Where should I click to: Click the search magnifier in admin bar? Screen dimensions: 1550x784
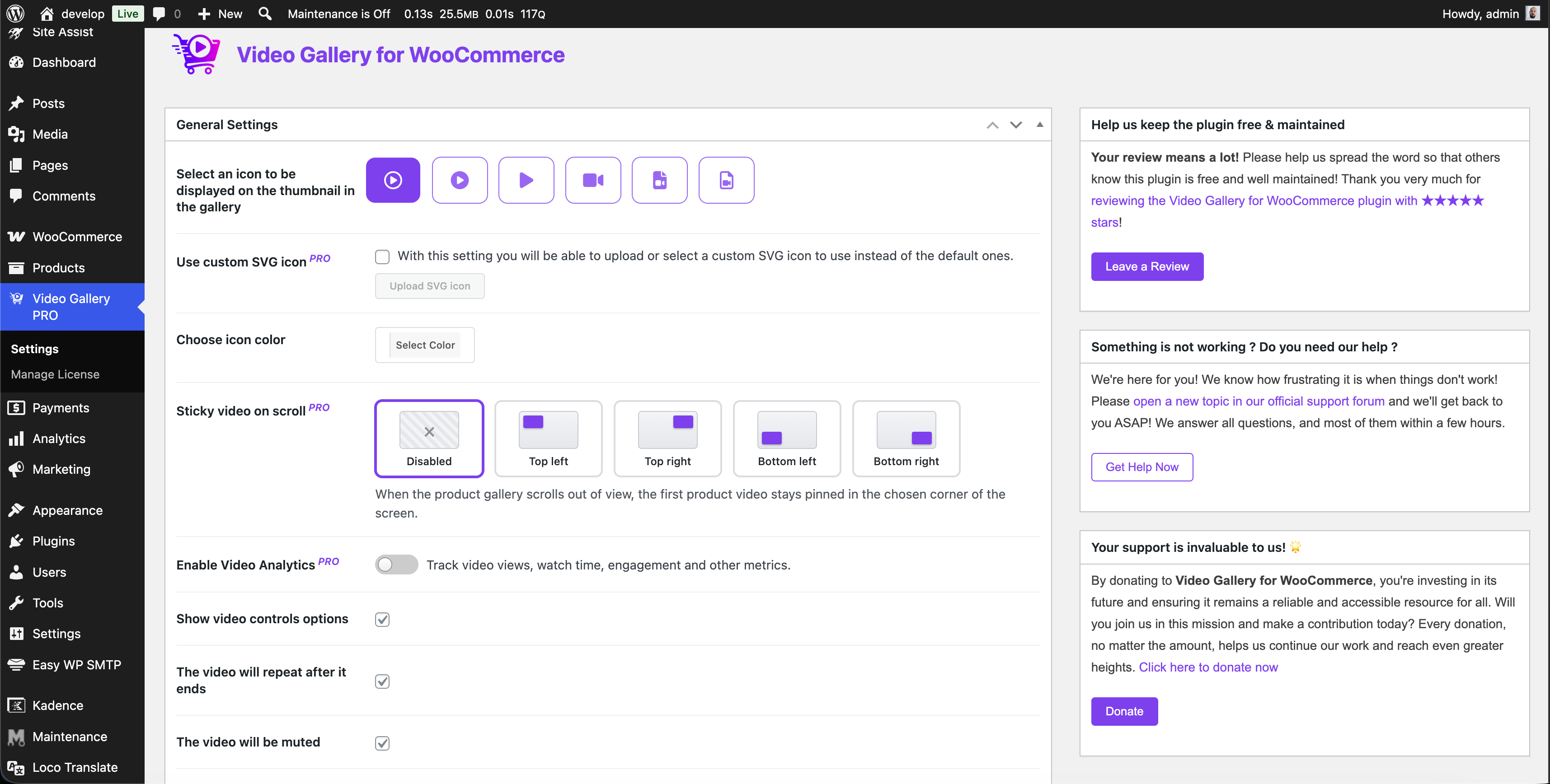[265, 13]
